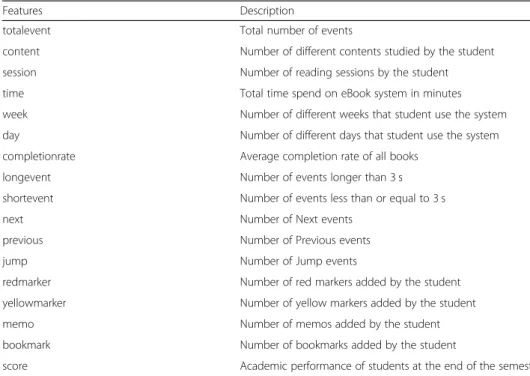This screenshot has width=530, height=376.
Task: Click 'Number of events less than or equal' text
Action: [343, 198]
